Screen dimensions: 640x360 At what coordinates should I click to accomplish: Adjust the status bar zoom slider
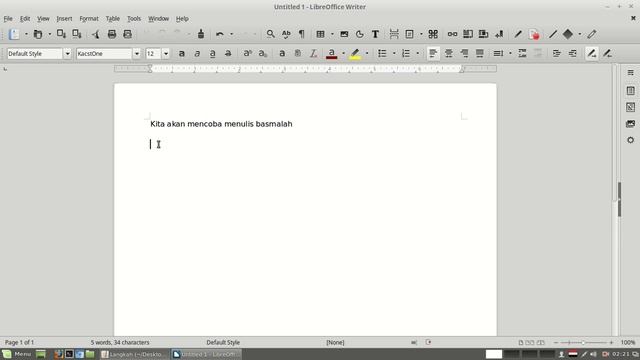click(583, 342)
